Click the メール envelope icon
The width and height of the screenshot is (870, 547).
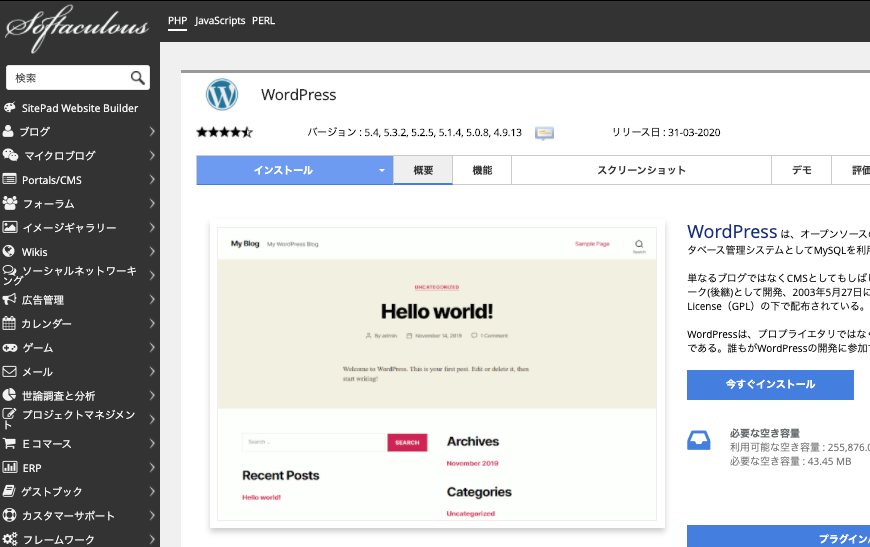click(x=9, y=371)
